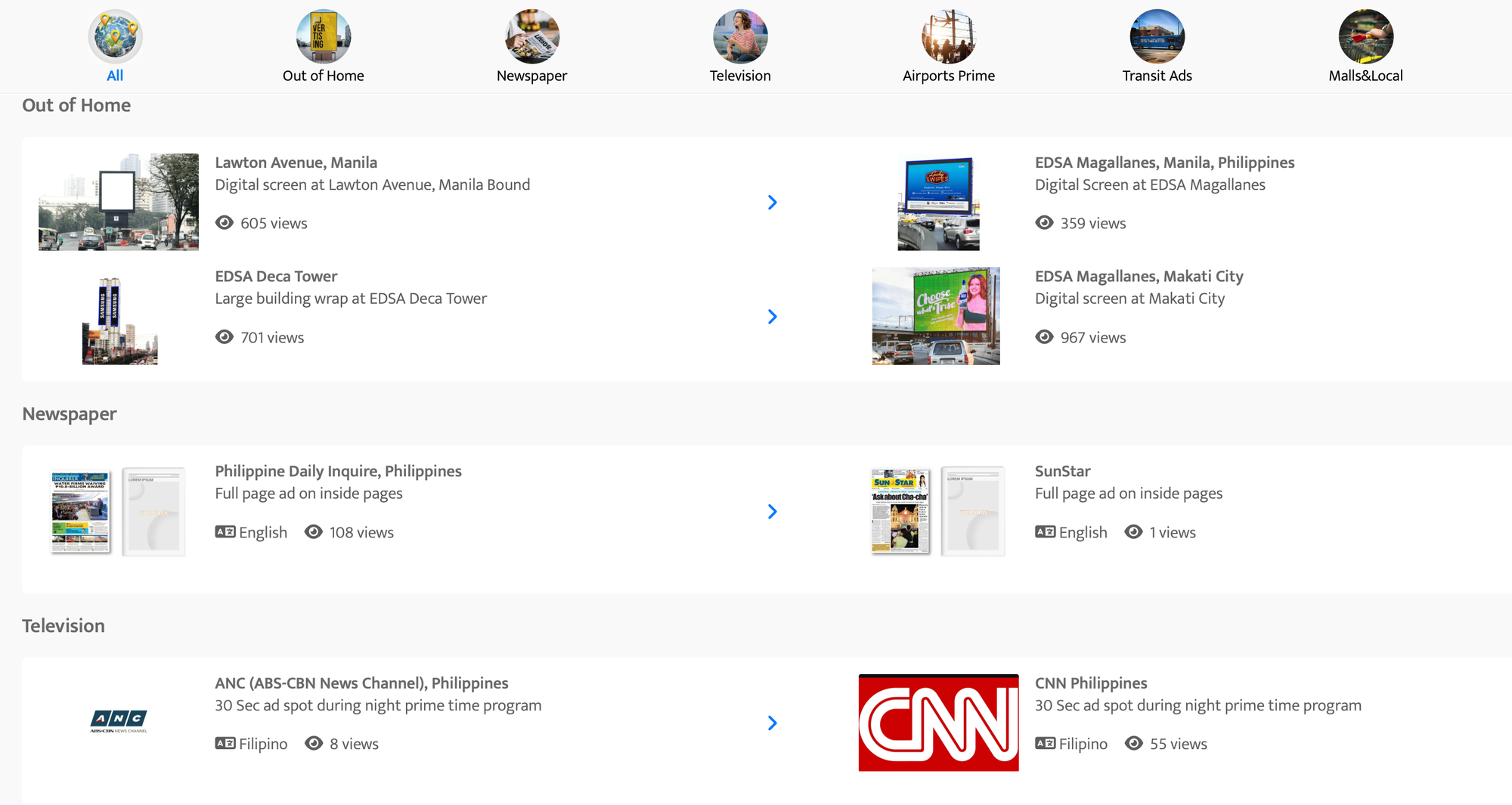Open the CNN Philippines logo thumbnail
The width and height of the screenshot is (1512, 805).
tap(938, 723)
